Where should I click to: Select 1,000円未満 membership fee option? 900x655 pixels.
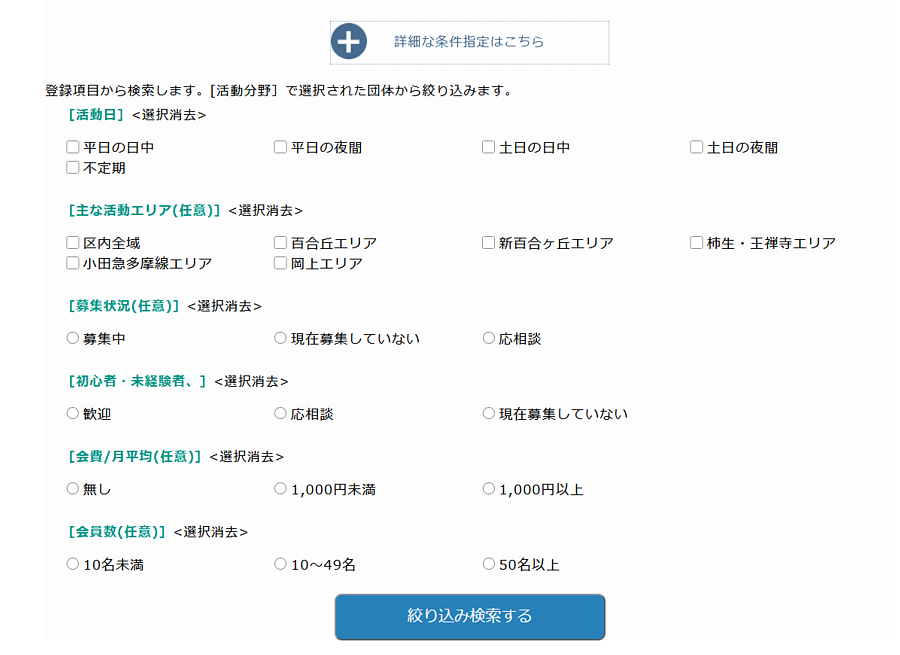281,489
